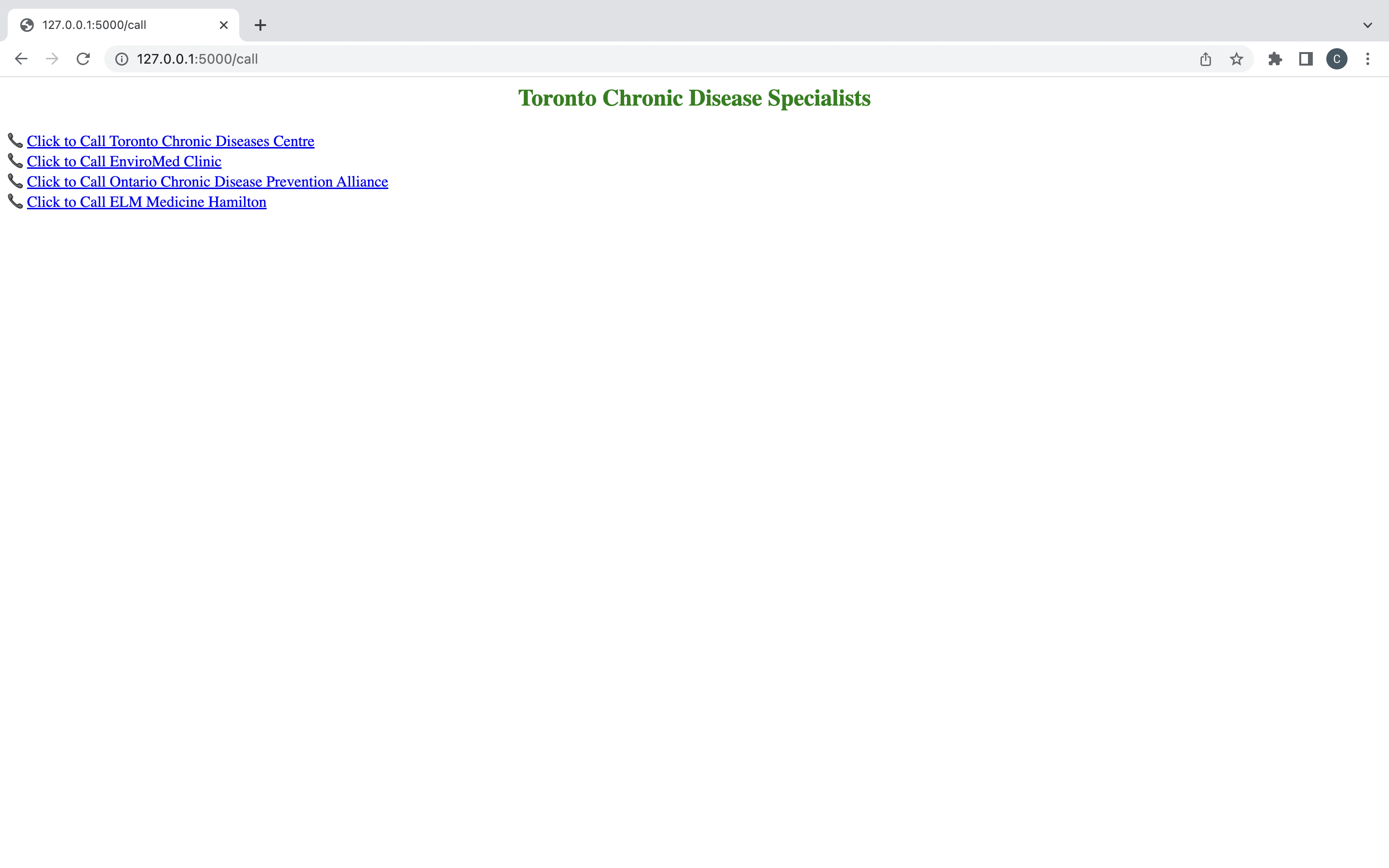This screenshot has width=1389, height=868.
Task: Toggle the browser side panel
Action: pyautogui.click(x=1306, y=59)
